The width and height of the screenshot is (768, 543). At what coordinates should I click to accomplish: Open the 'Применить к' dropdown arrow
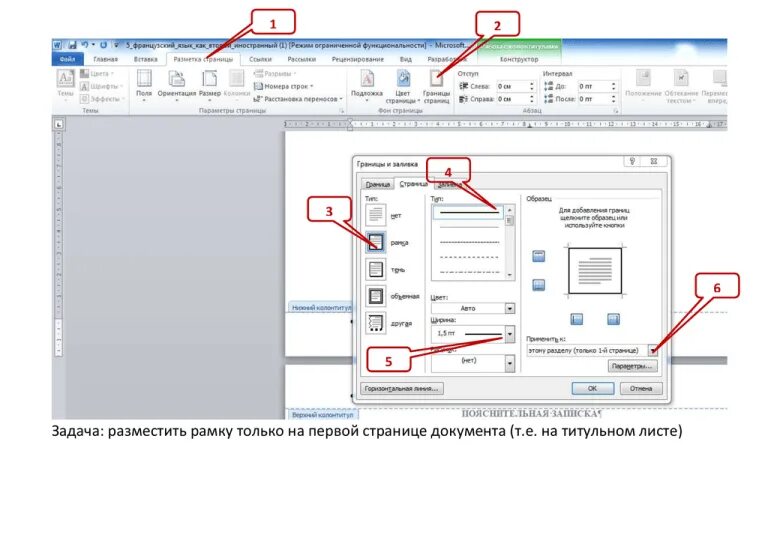(x=652, y=351)
